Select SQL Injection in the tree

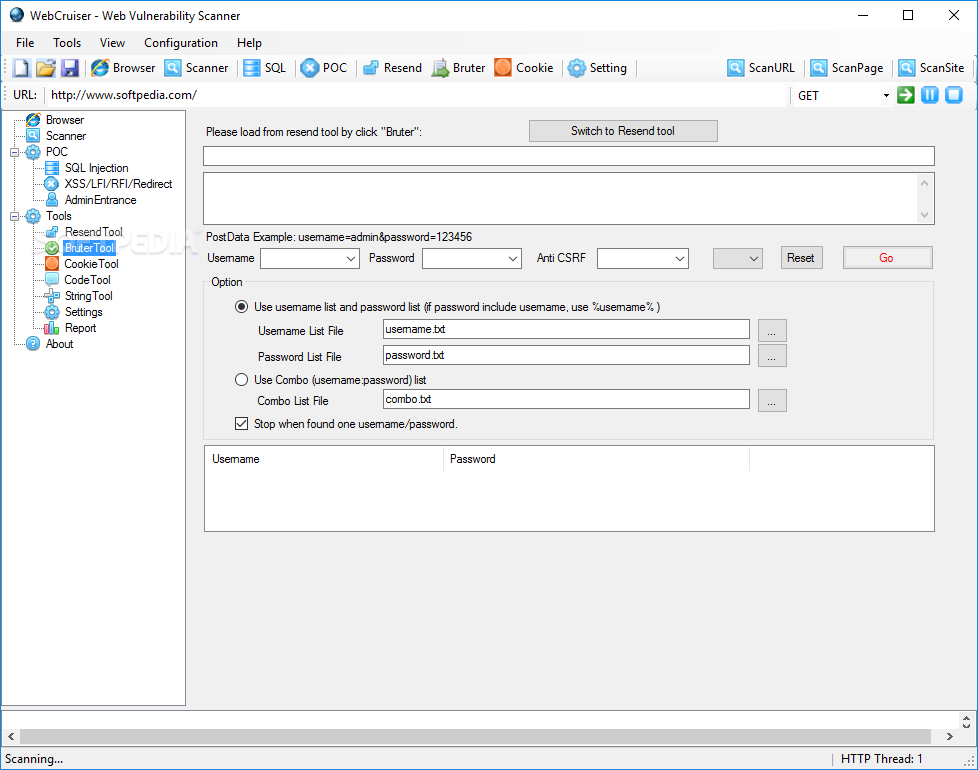pyautogui.click(x=96, y=168)
